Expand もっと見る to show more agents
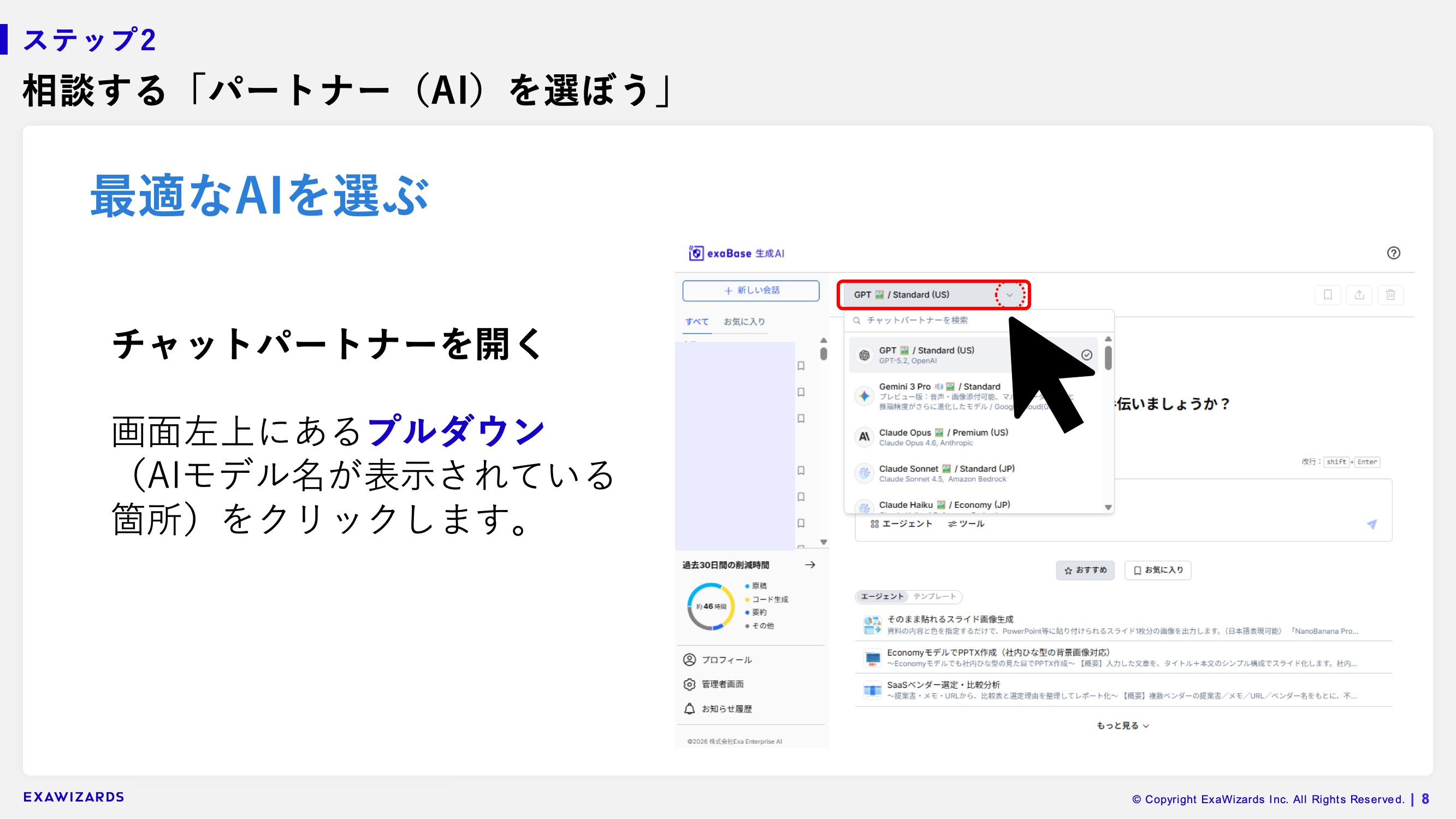 (1122, 725)
